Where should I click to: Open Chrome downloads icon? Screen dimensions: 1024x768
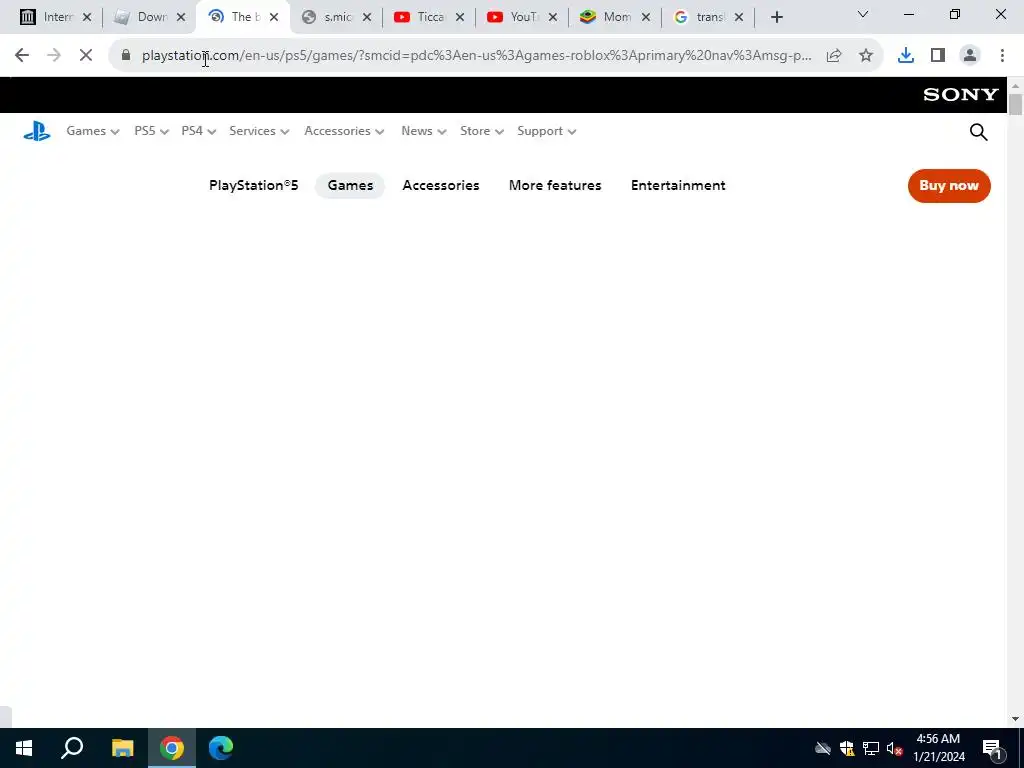906,56
